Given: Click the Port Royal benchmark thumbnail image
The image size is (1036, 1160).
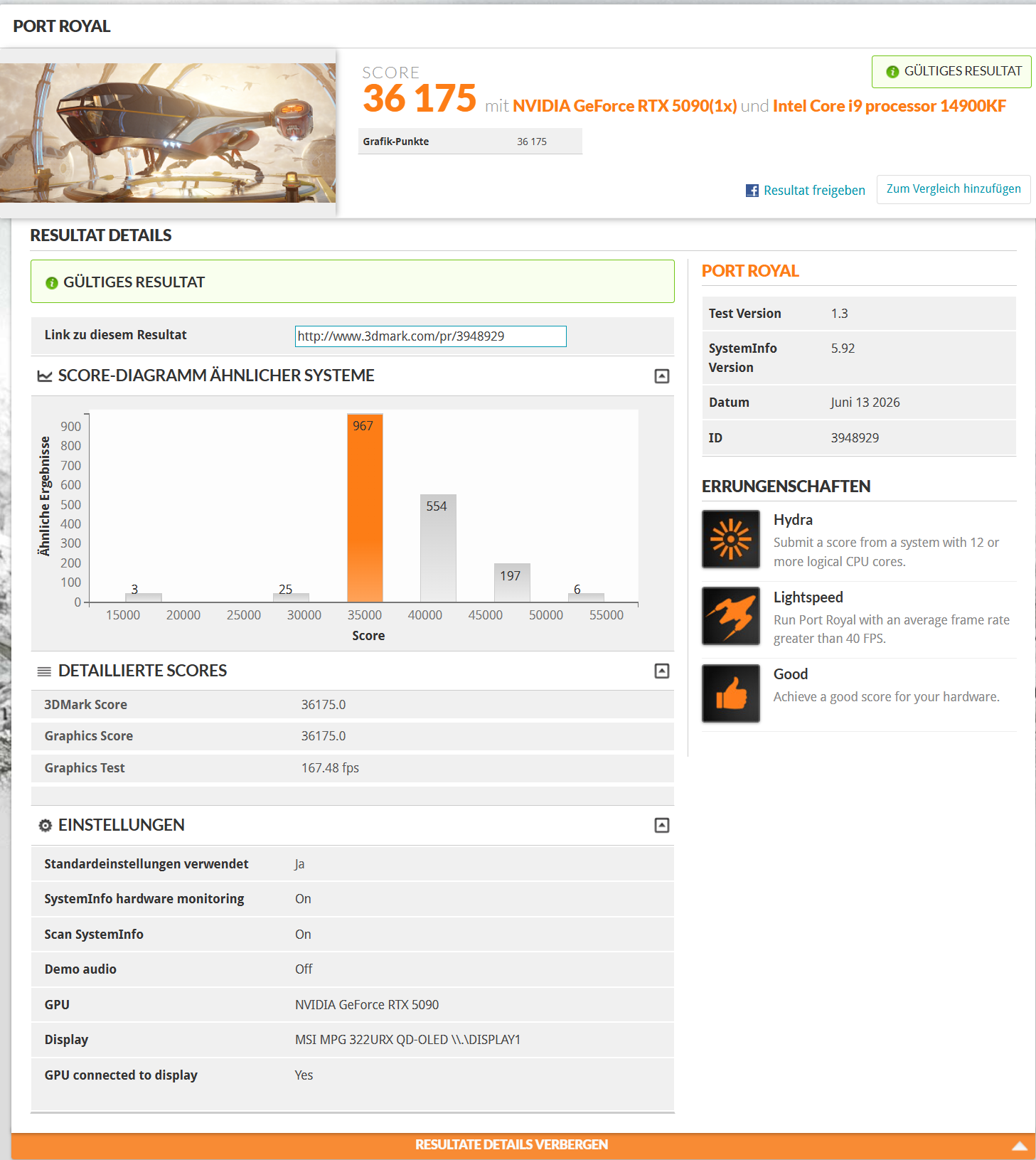Looking at the screenshot, I should pyautogui.click(x=168, y=133).
